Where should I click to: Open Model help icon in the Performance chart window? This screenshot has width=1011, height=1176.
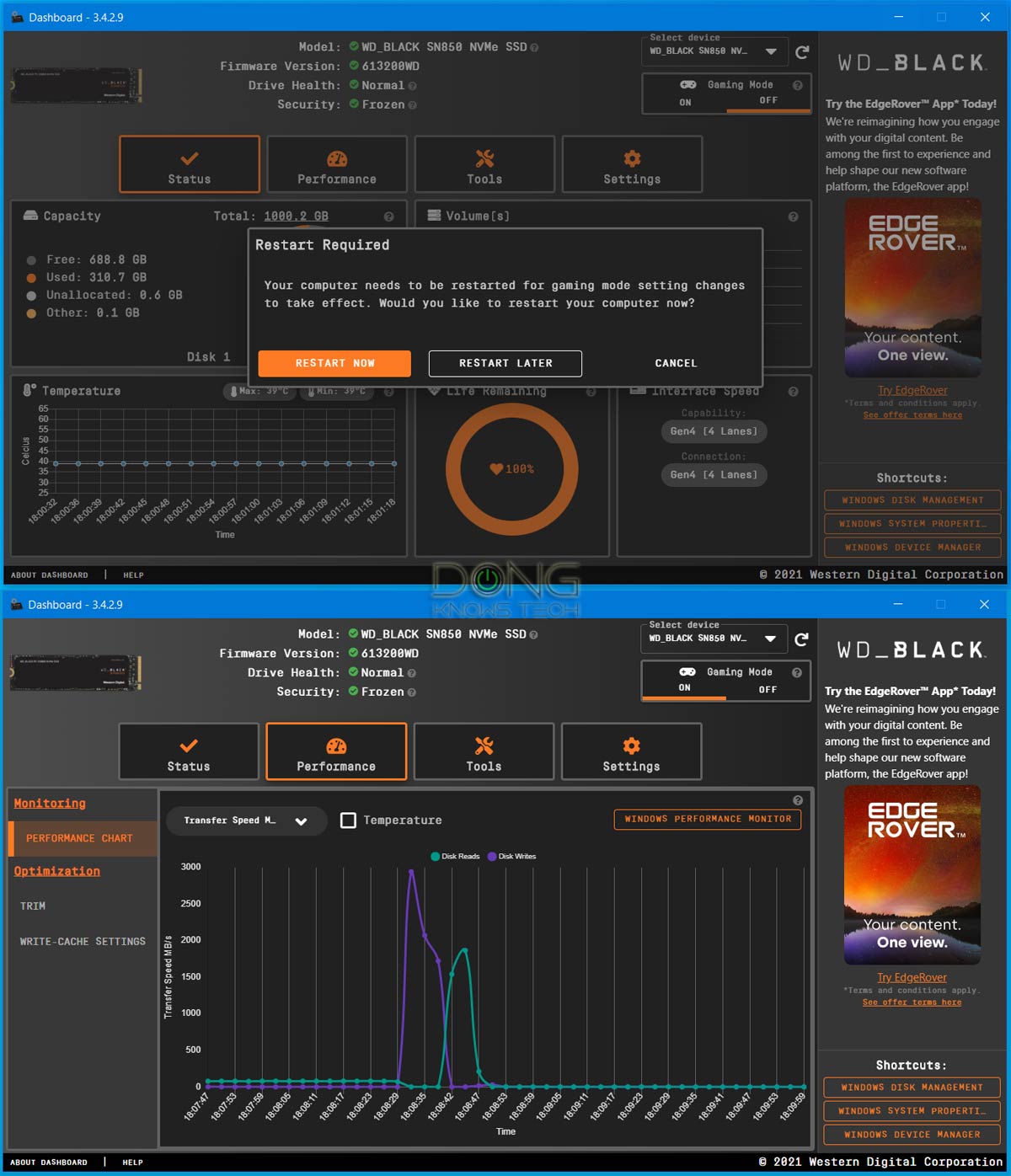click(533, 634)
